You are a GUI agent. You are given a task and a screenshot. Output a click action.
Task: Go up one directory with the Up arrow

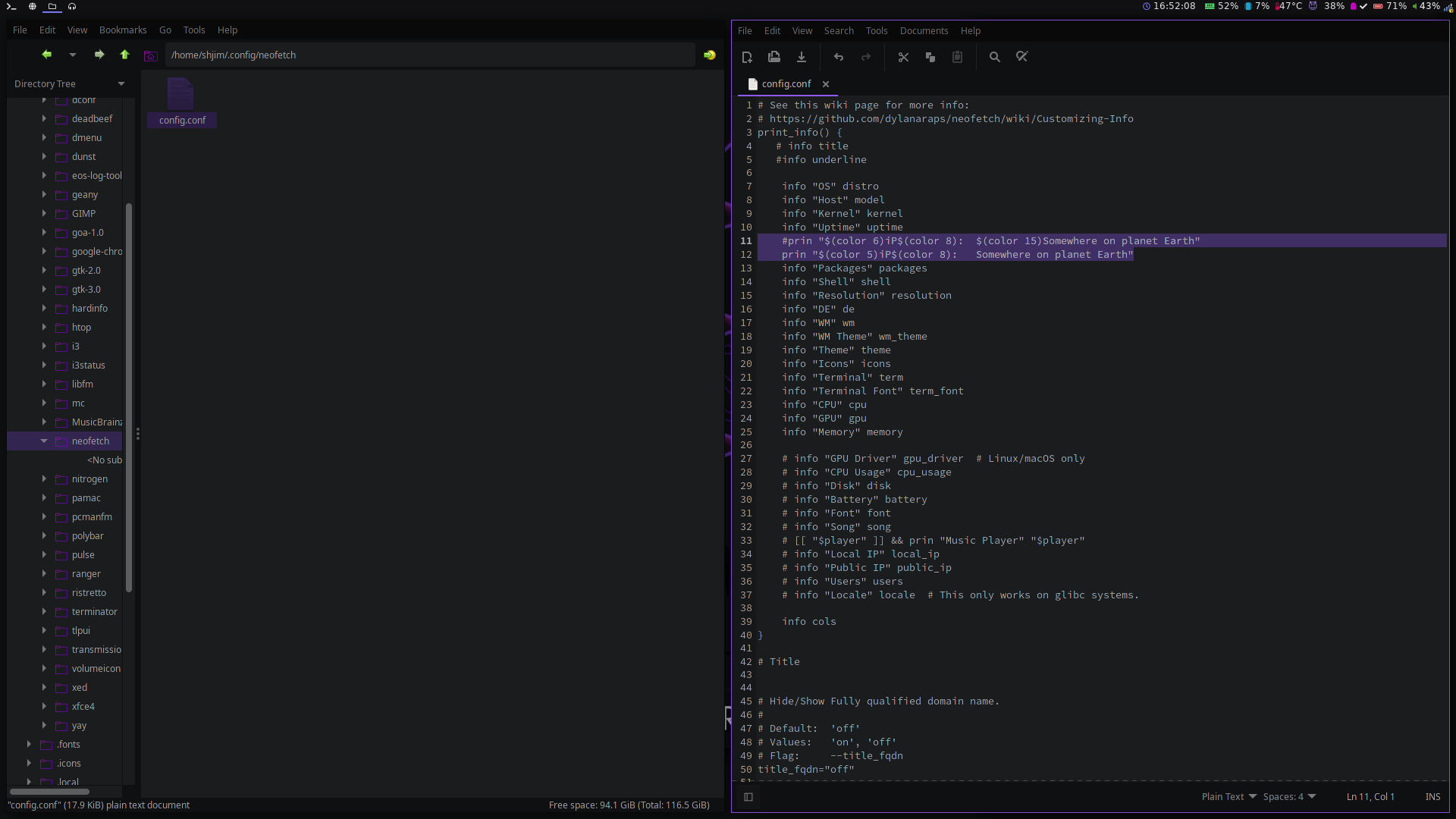pos(124,55)
